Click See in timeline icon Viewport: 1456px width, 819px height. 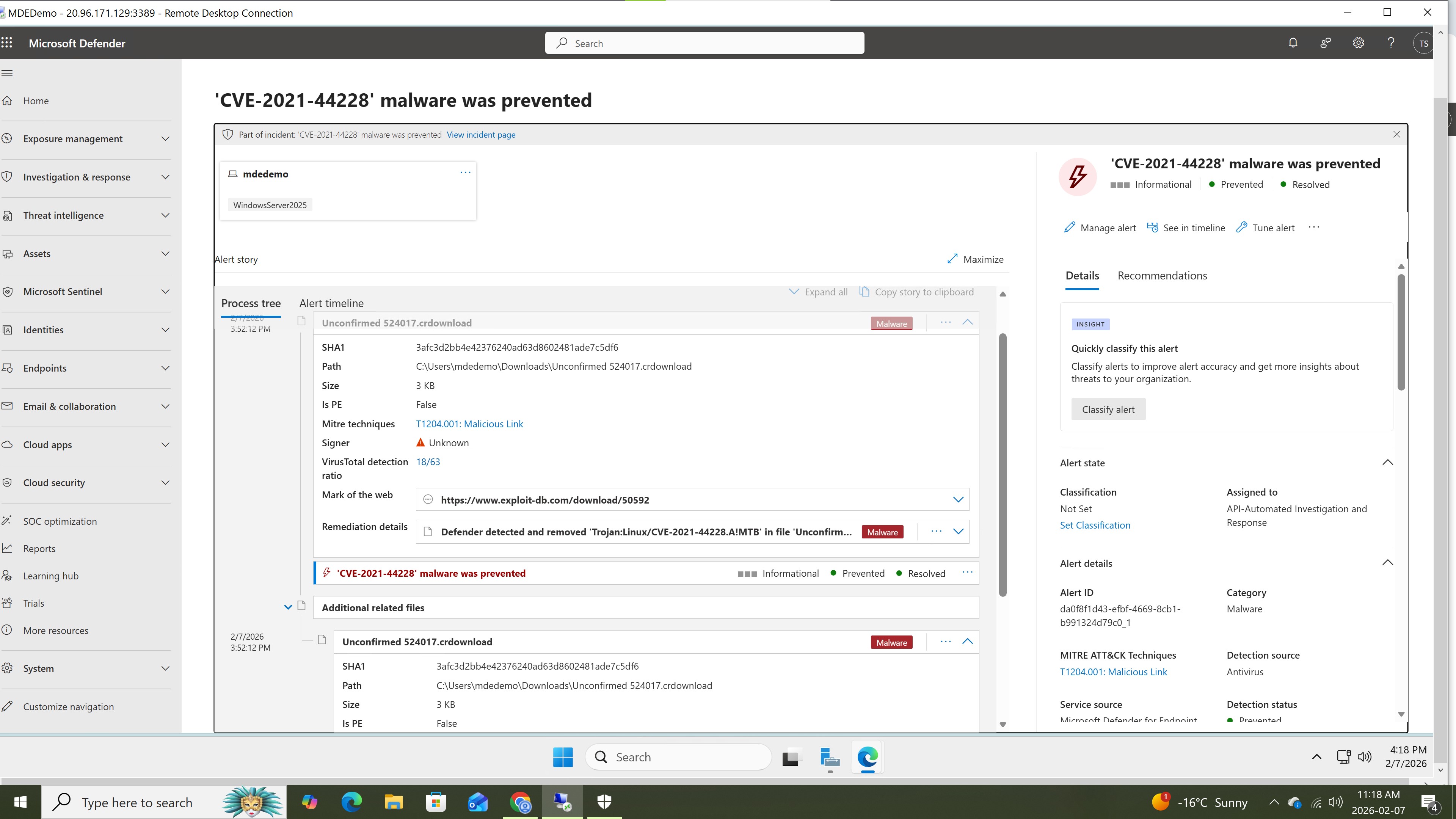pos(1152,227)
